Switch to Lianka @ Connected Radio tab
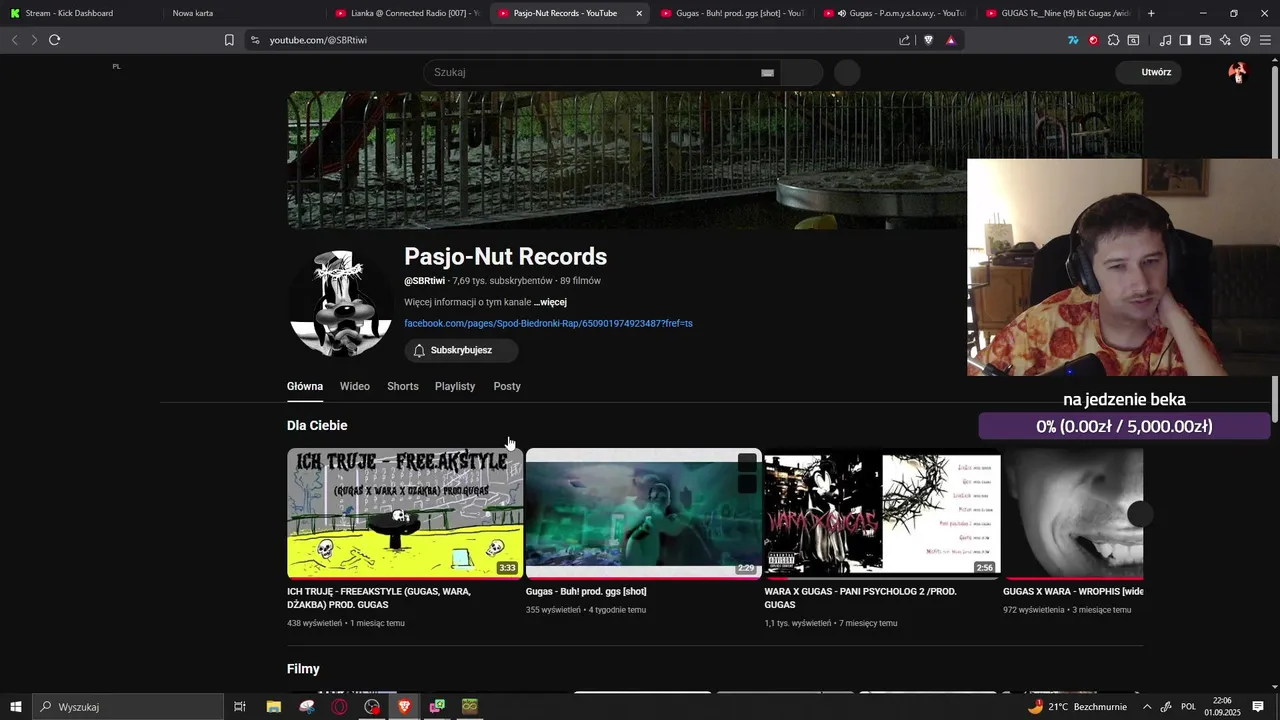Image resolution: width=1280 pixels, height=720 pixels. (407, 13)
